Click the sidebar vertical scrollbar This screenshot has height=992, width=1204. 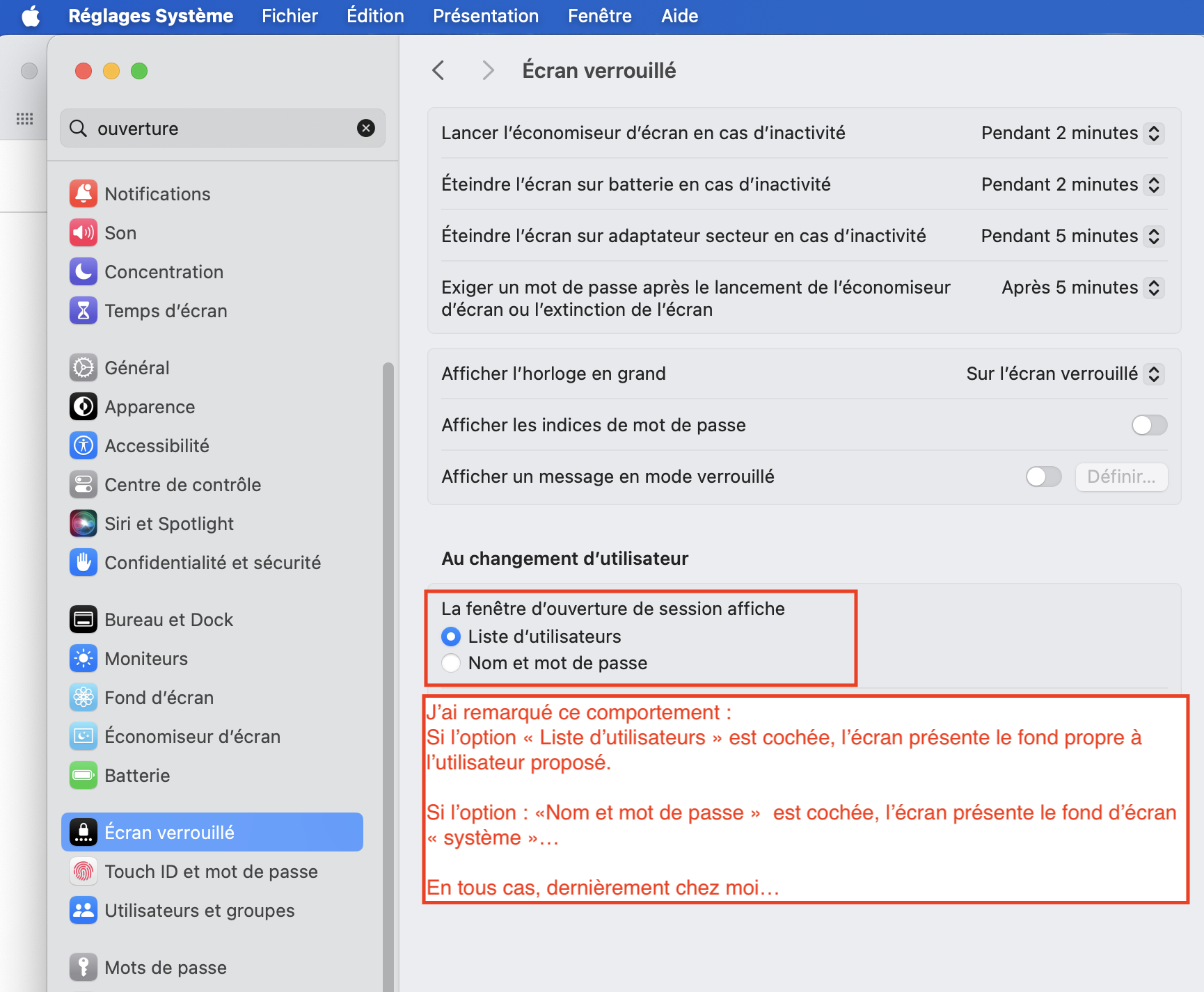pos(388,677)
